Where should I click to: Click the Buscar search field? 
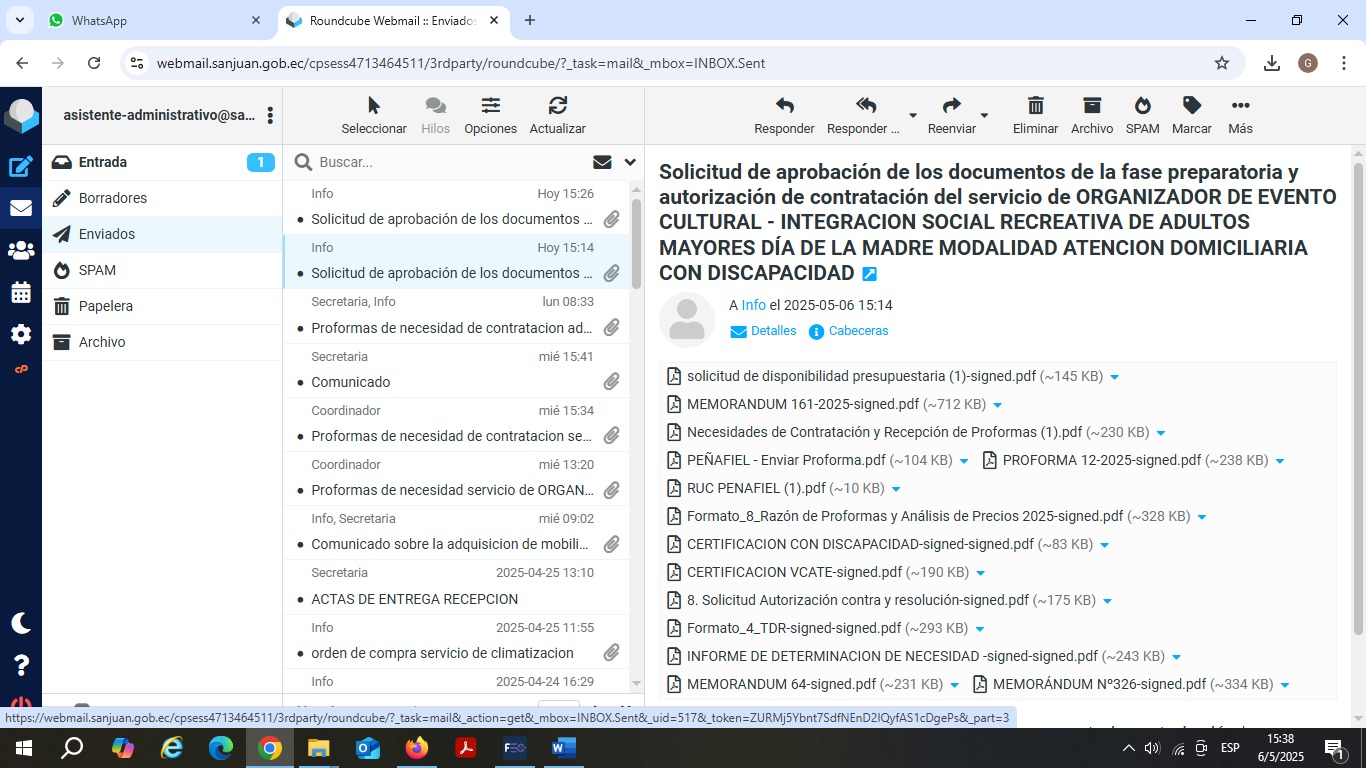[x=450, y=162]
